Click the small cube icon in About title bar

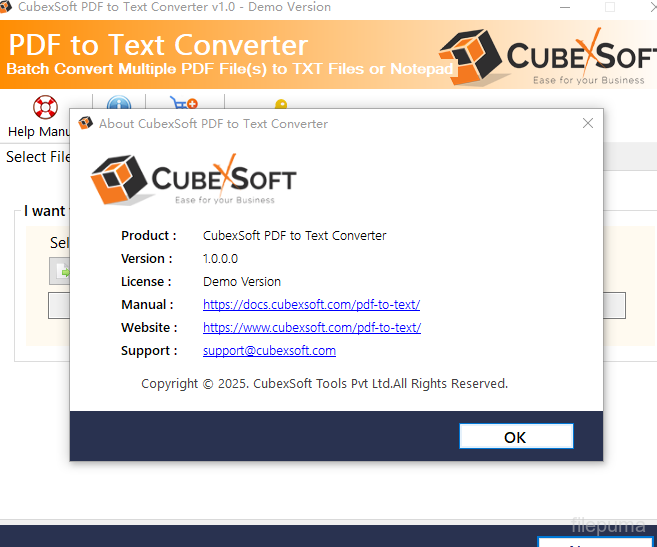[x=85, y=124]
